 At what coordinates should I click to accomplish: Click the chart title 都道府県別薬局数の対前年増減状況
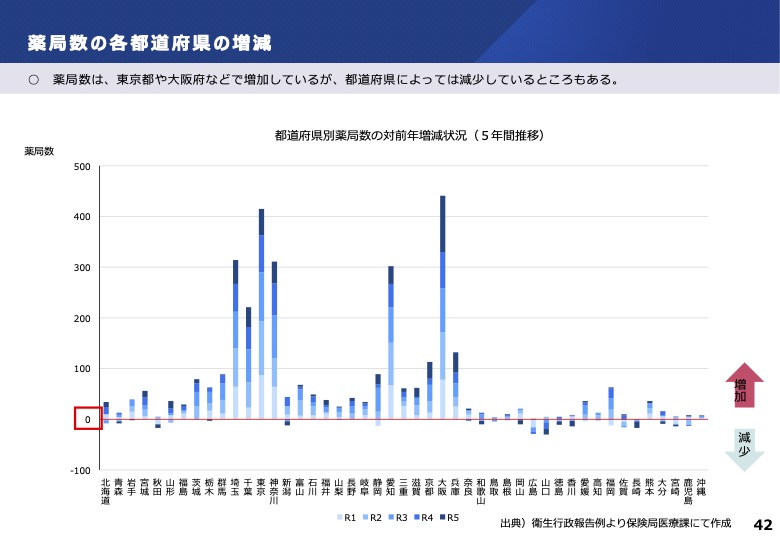click(409, 135)
